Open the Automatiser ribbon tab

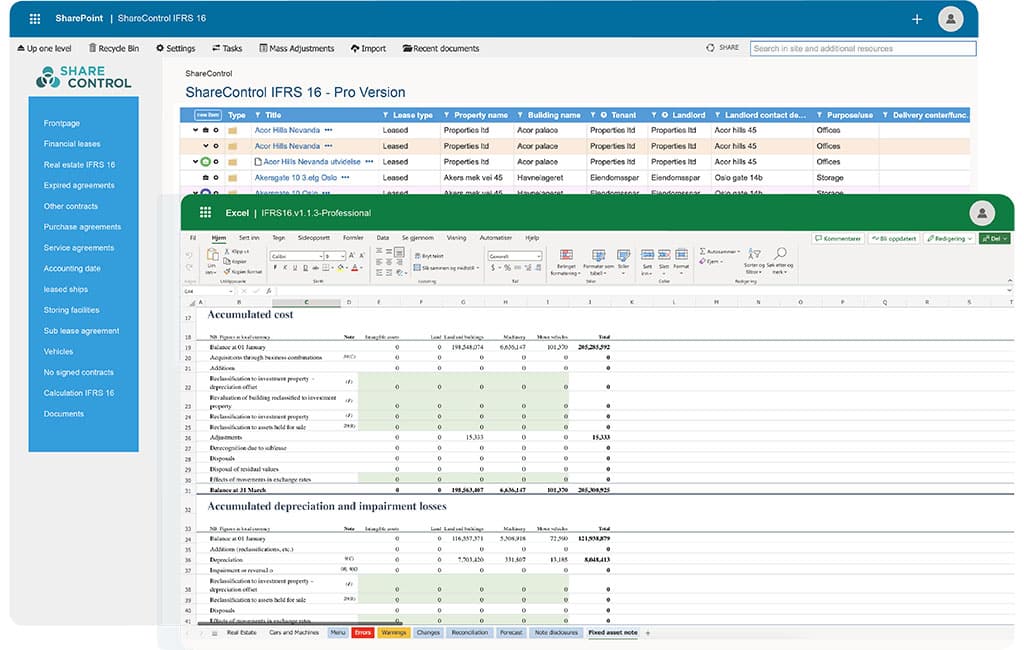496,238
